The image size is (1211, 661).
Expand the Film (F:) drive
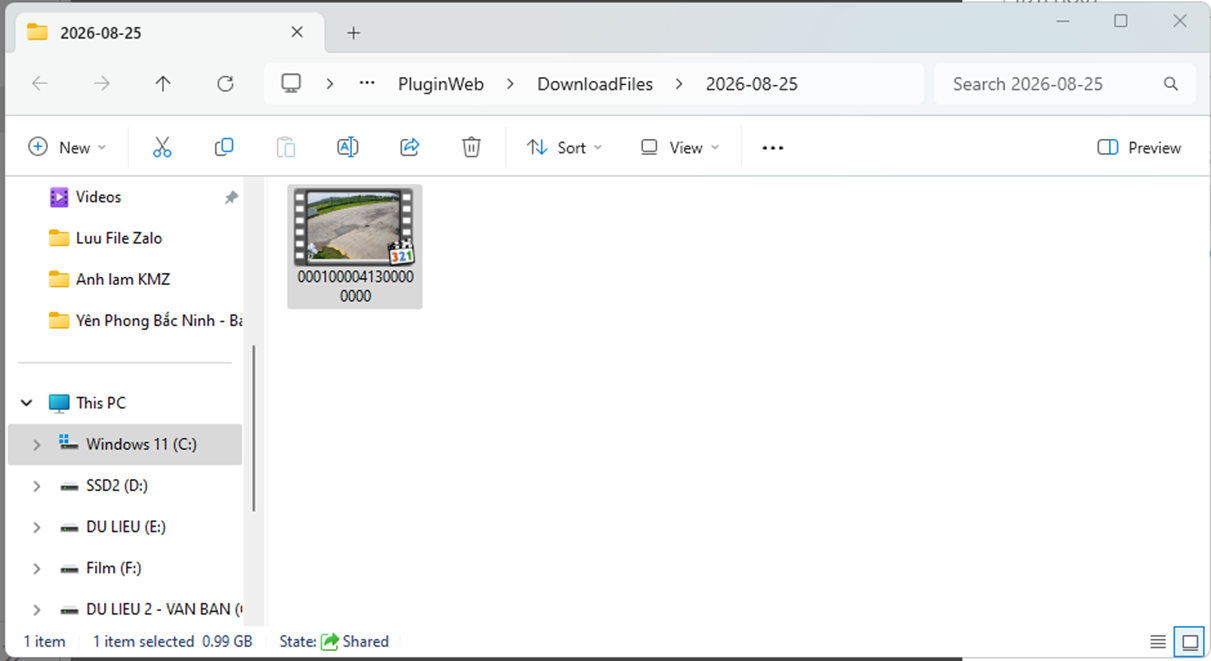tap(37, 568)
